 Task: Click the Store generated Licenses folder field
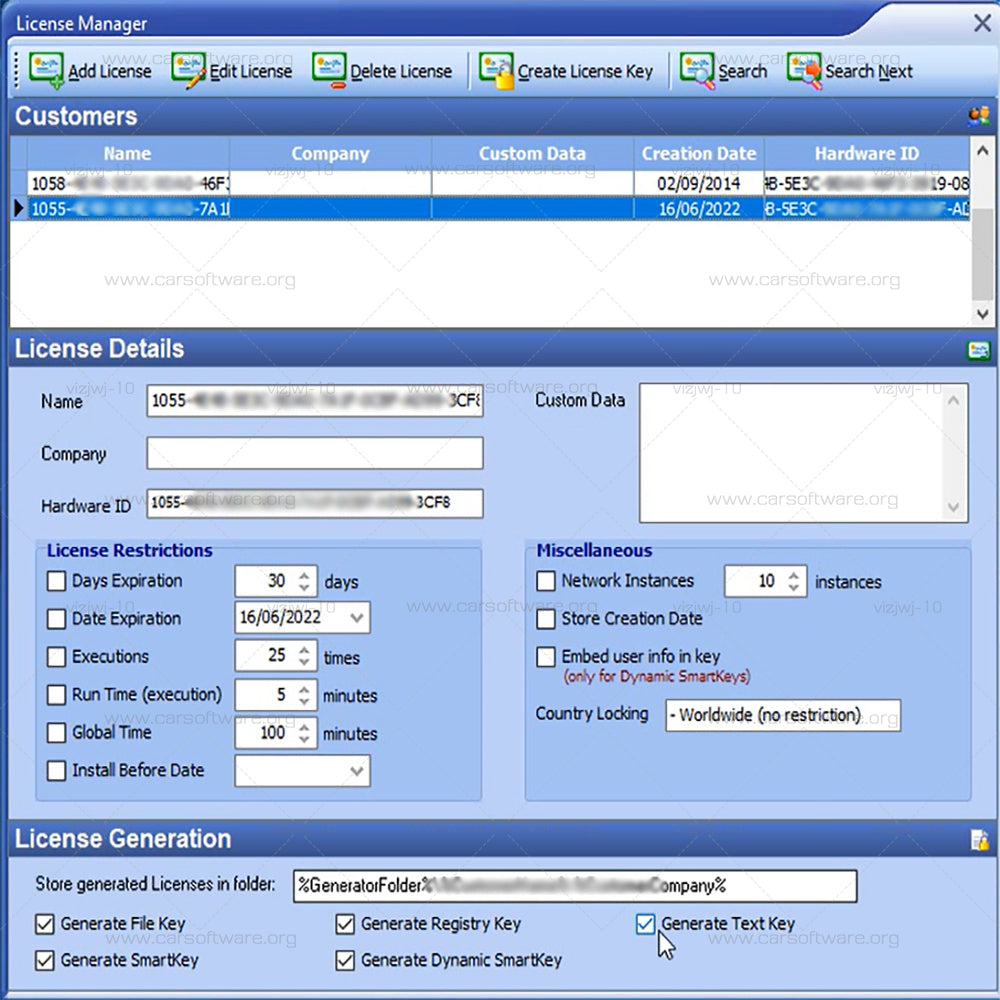tap(575, 886)
